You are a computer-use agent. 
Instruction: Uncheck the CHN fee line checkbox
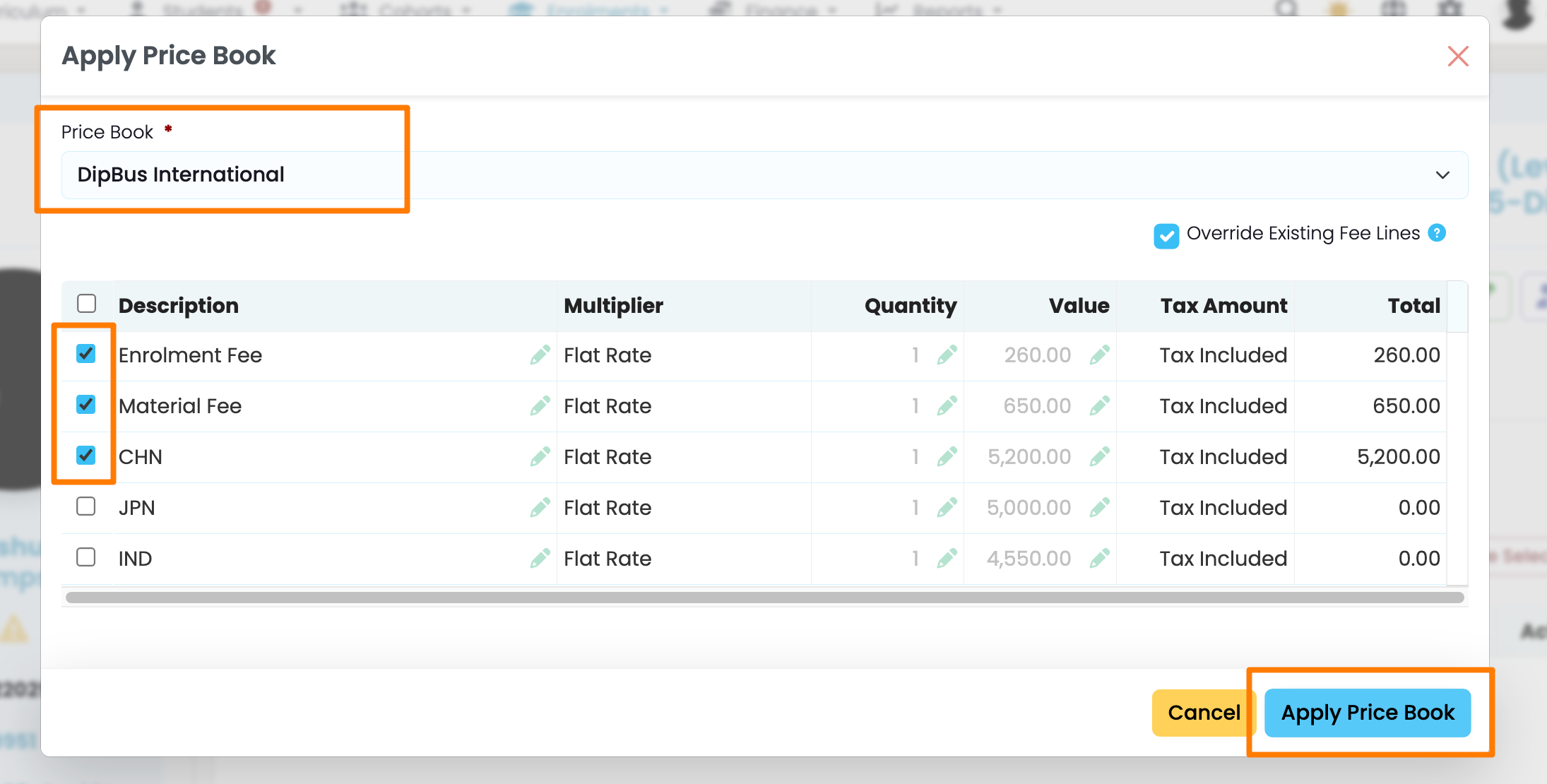click(86, 455)
